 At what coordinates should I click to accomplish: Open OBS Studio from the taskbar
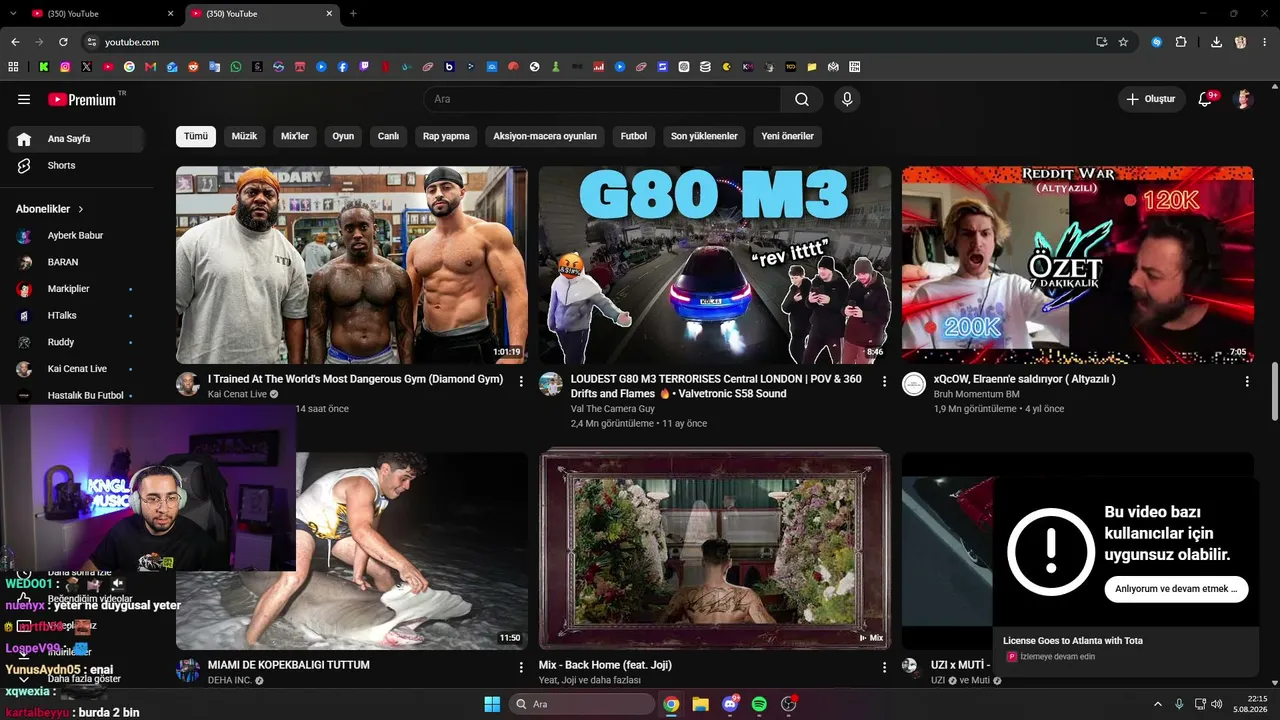(x=789, y=704)
